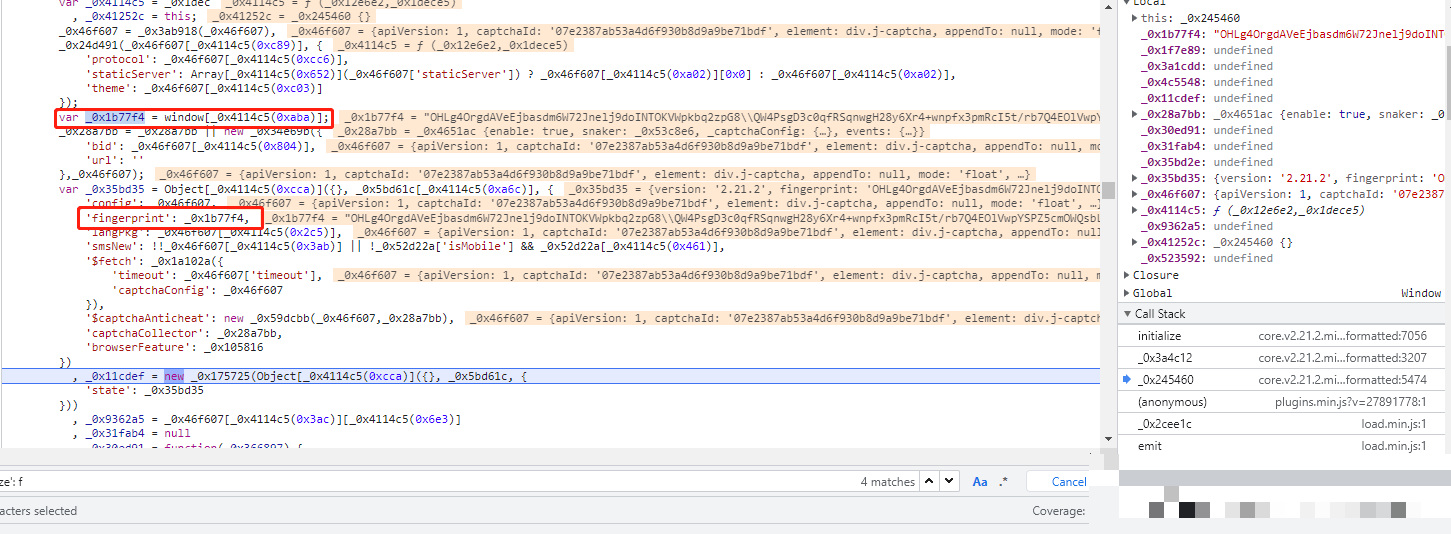Select the 'emit' load.min.js stack frame
This screenshot has width=1451, height=534.
pyautogui.click(x=1150, y=446)
